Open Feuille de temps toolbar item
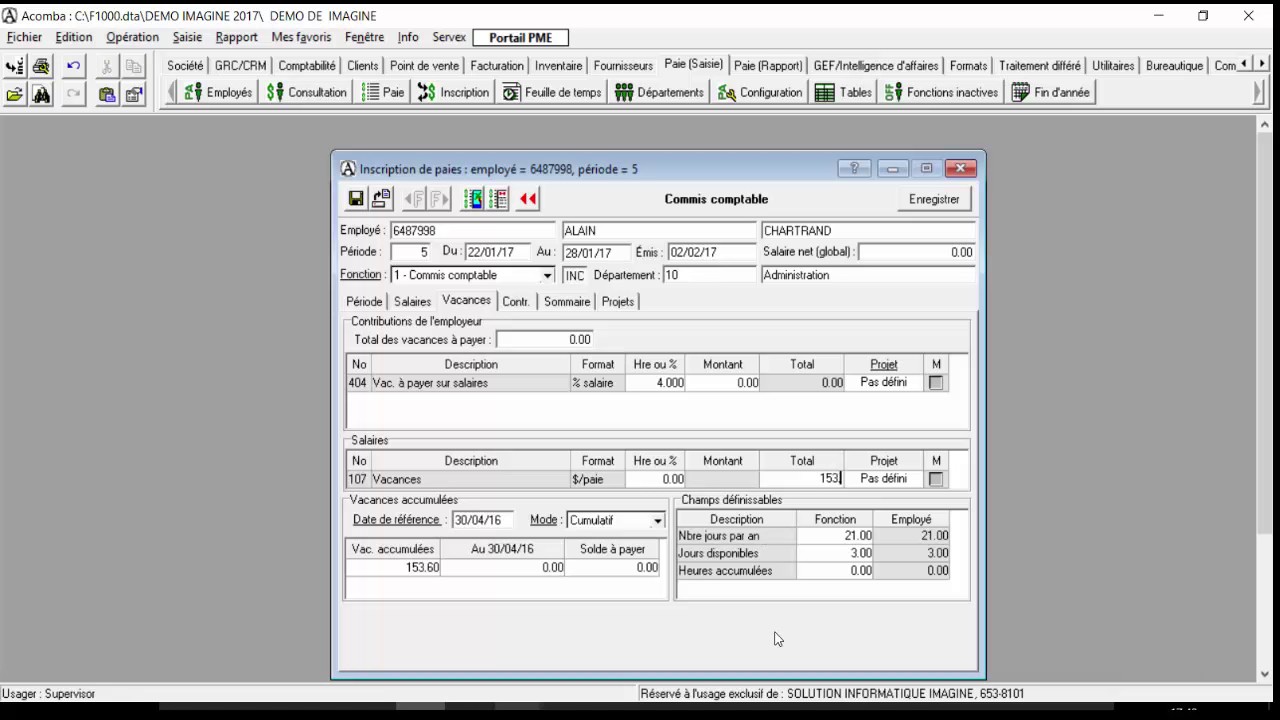The image size is (1280, 720). (552, 92)
